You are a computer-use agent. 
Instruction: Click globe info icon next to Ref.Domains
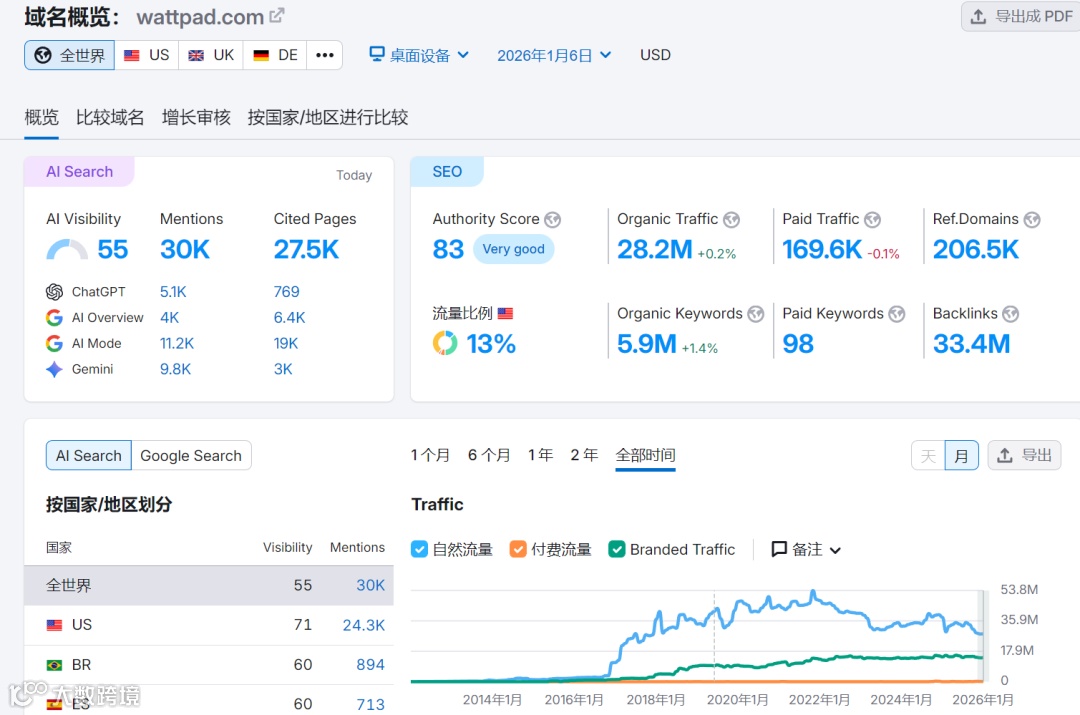(1032, 220)
